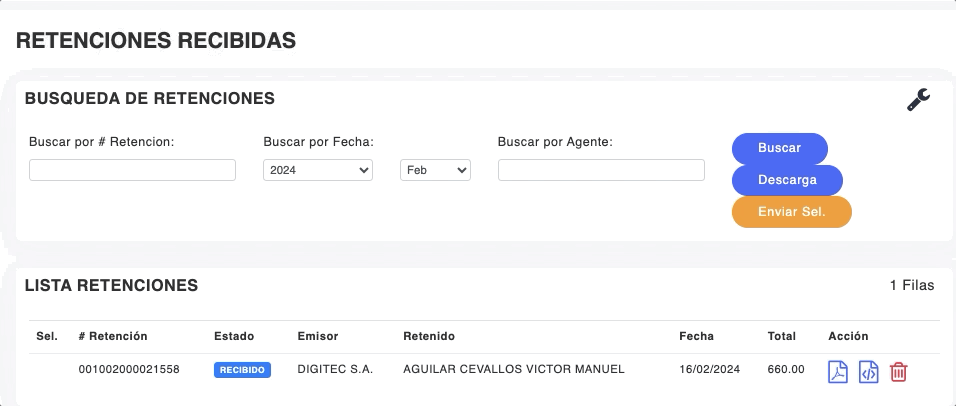The width and height of the screenshot is (956, 406).
Task: Click the name AGUILAR CEVALLOS VICTOR MANUEL
Action: coord(513,370)
